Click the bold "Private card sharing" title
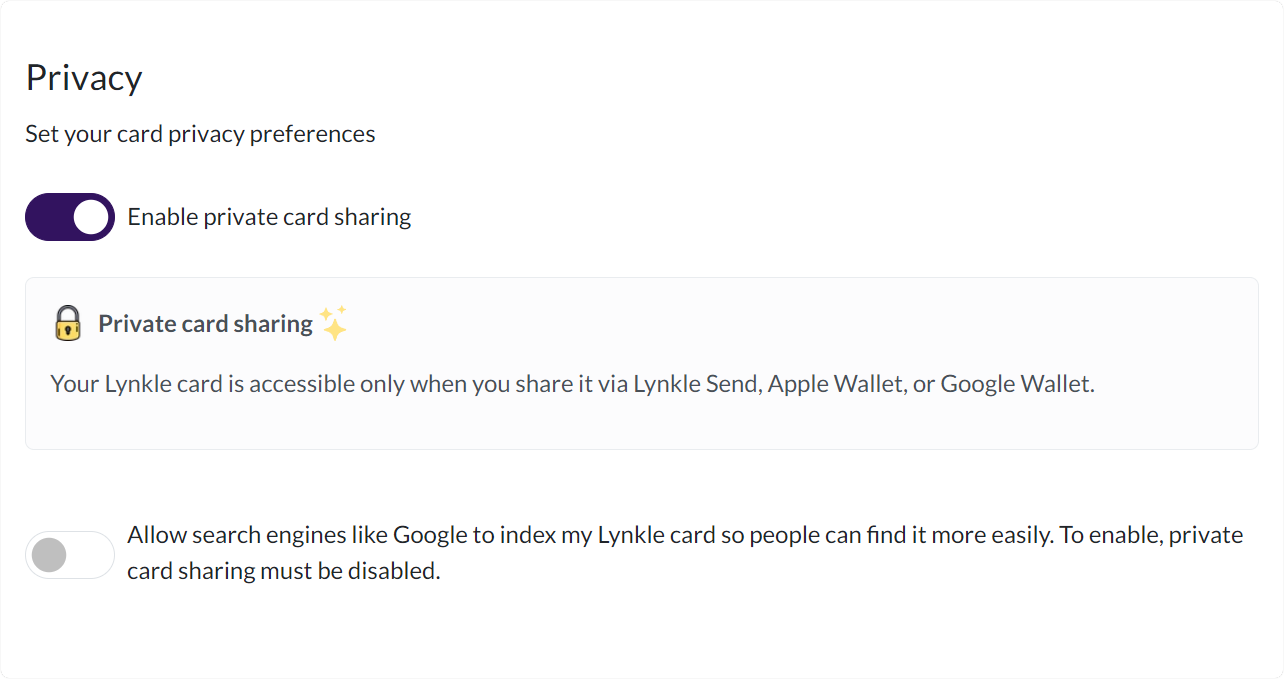This screenshot has width=1284, height=679. (x=205, y=324)
